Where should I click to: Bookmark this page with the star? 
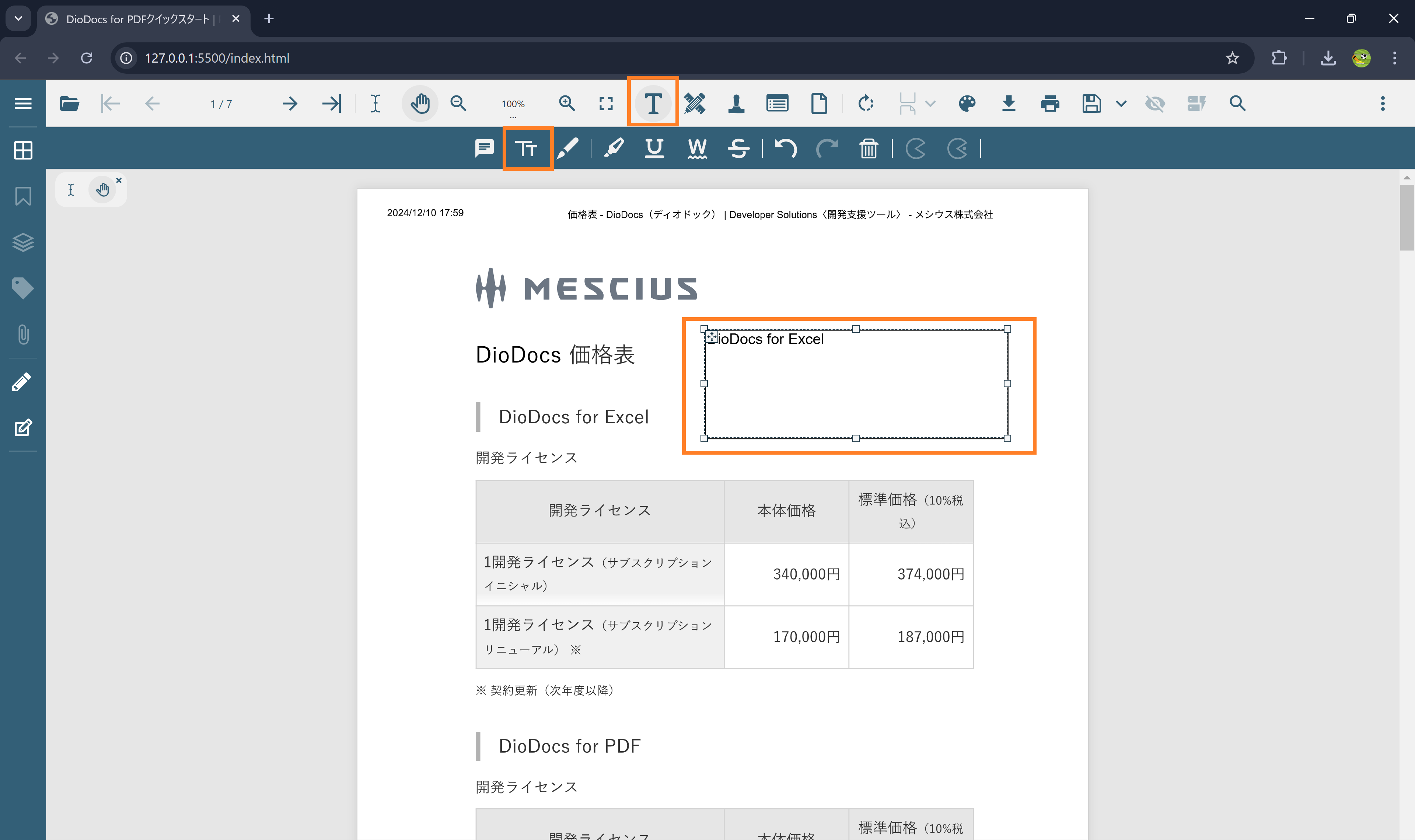click(x=1232, y=58)
